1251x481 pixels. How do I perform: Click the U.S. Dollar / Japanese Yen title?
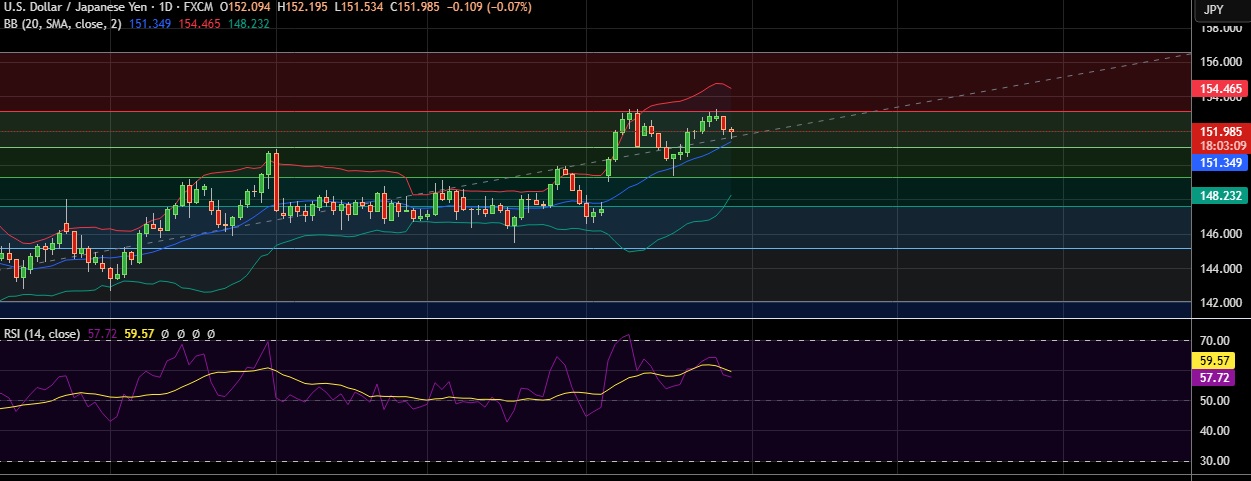[75, 7]
